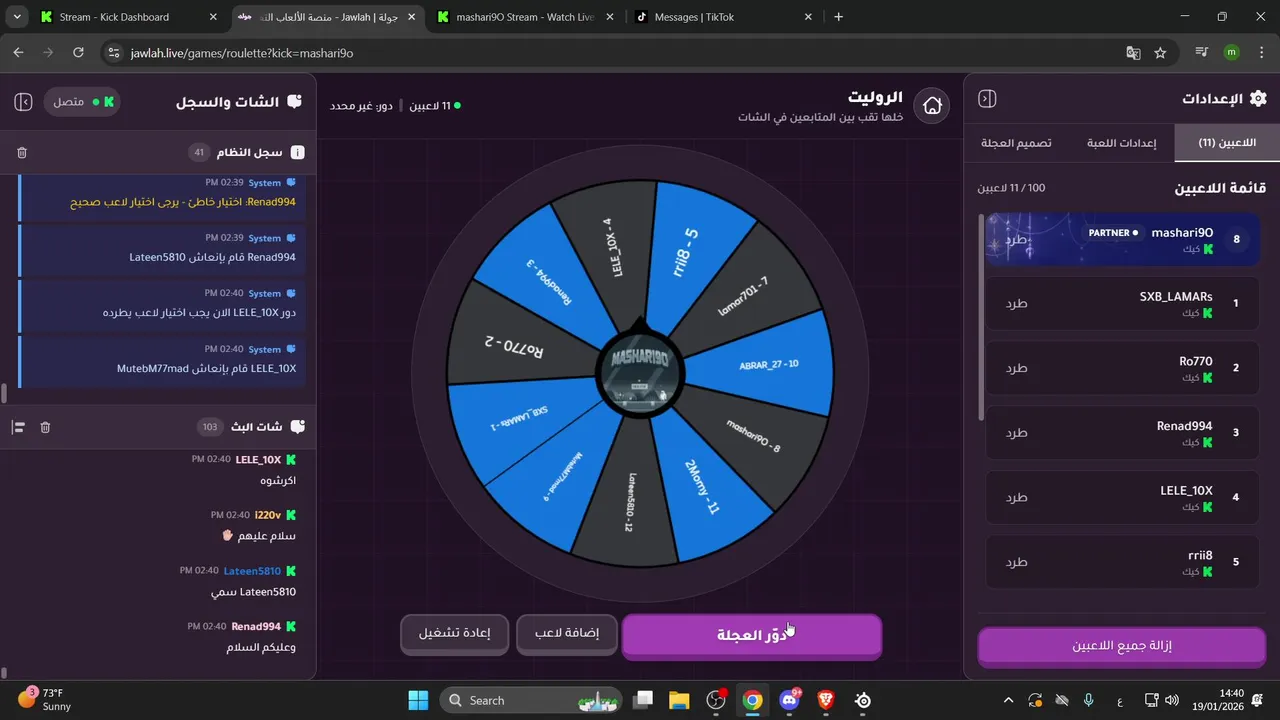Screen dimensions: 1280x720
Task: Open a new browser tab
Action: 838,17
